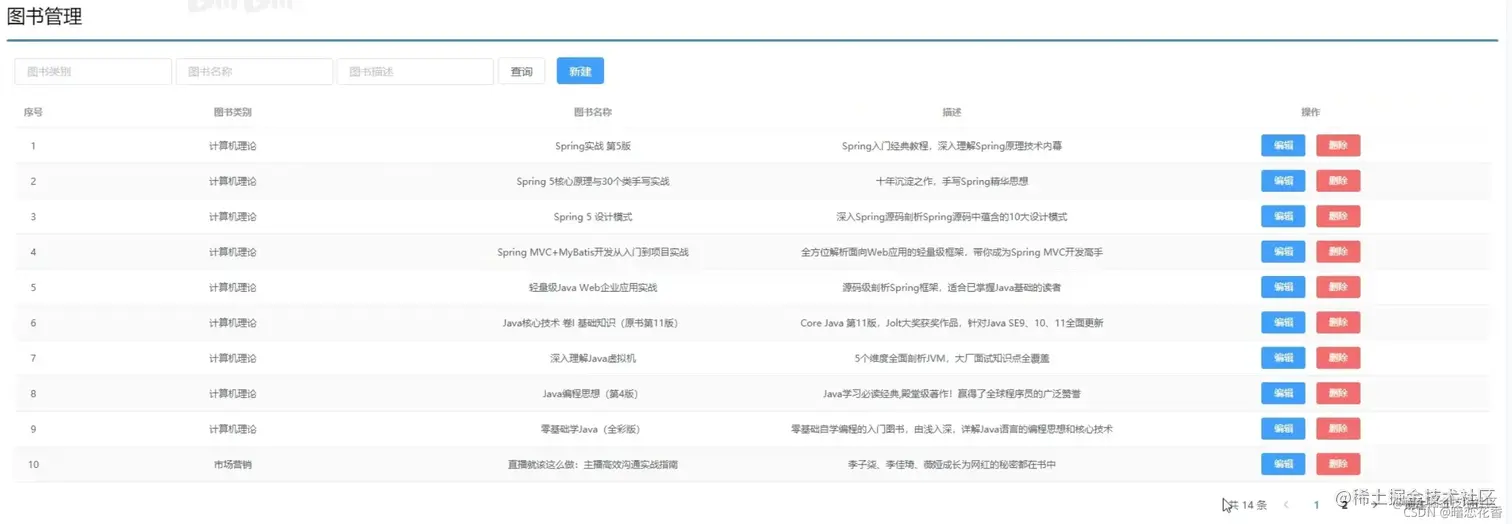The height and width of the screenshot is (524, 1512).
Task: Edit the Spring实战 第5版 row
Action: point(1283,145)
